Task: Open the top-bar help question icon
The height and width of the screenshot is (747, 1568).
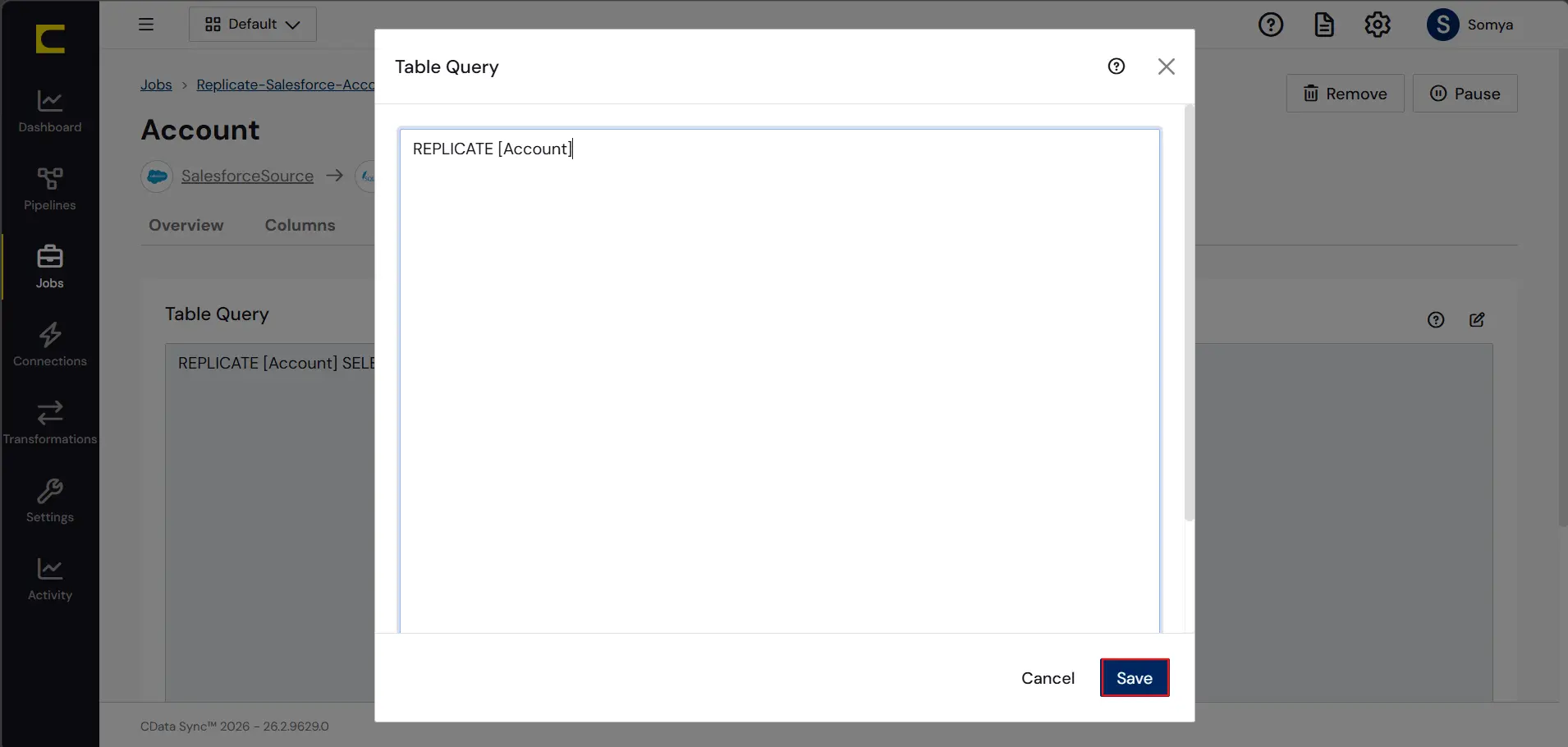Action: point(1271,25)
